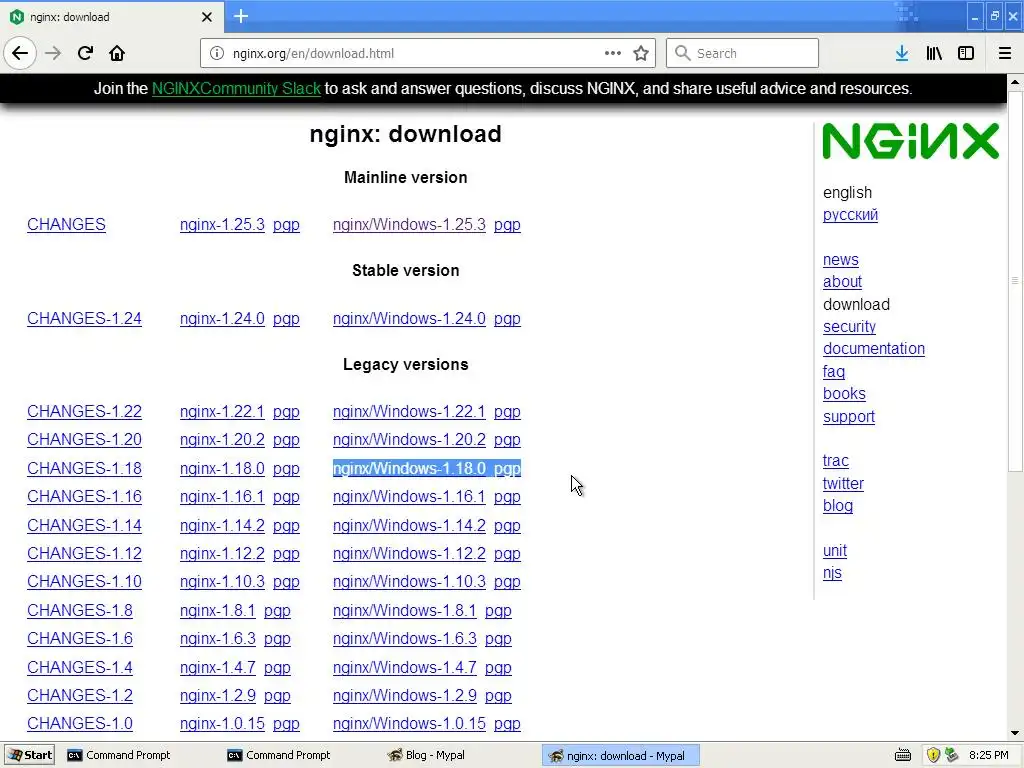Image resolution: width=1024 pixels, height=768 pixels.
Task: Download nginx-1.25.3 source
Action: pos(222,225)
